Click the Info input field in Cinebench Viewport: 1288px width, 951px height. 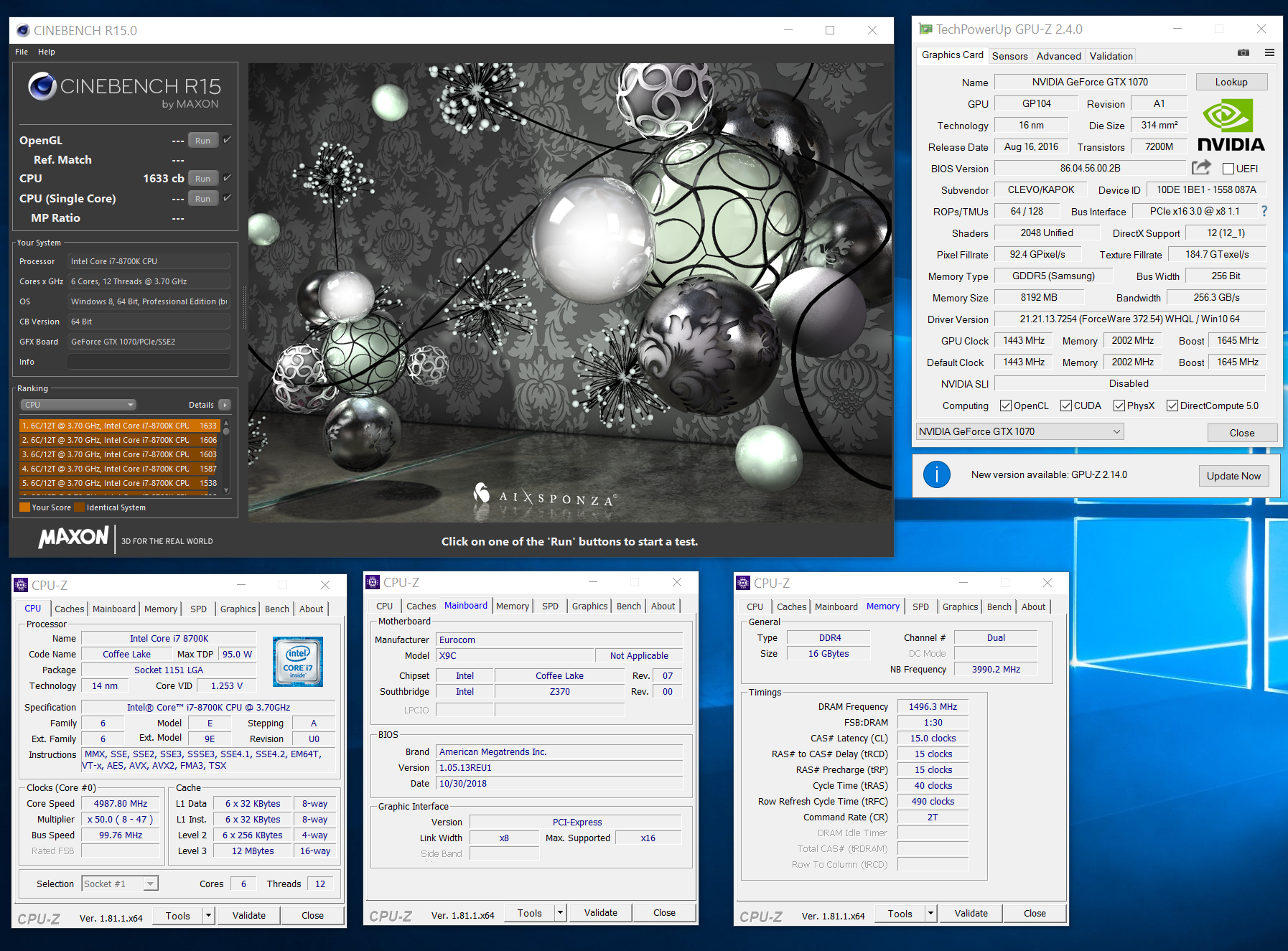coord(149,362)
